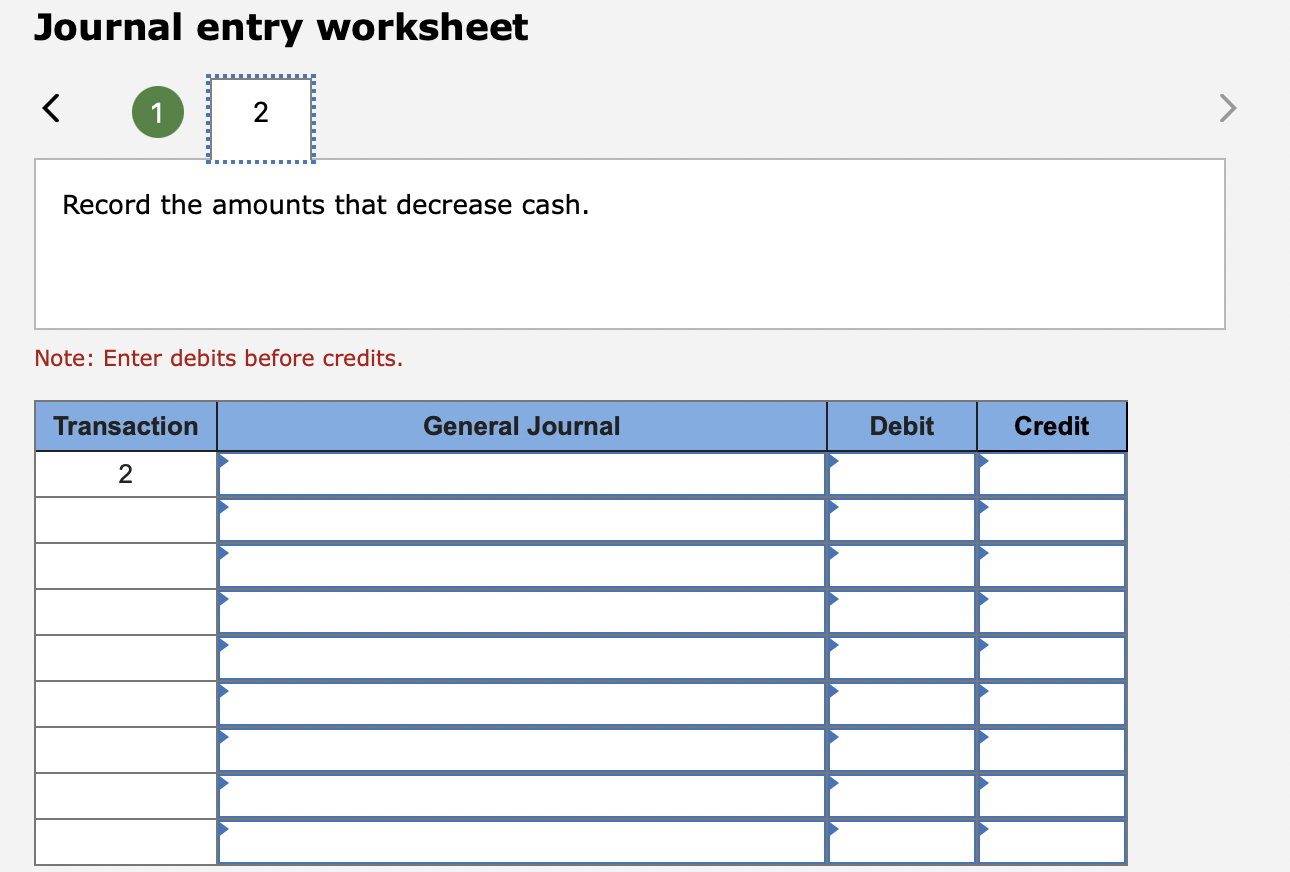Click the transaction number 2 cell in the table

coord(126,474)
